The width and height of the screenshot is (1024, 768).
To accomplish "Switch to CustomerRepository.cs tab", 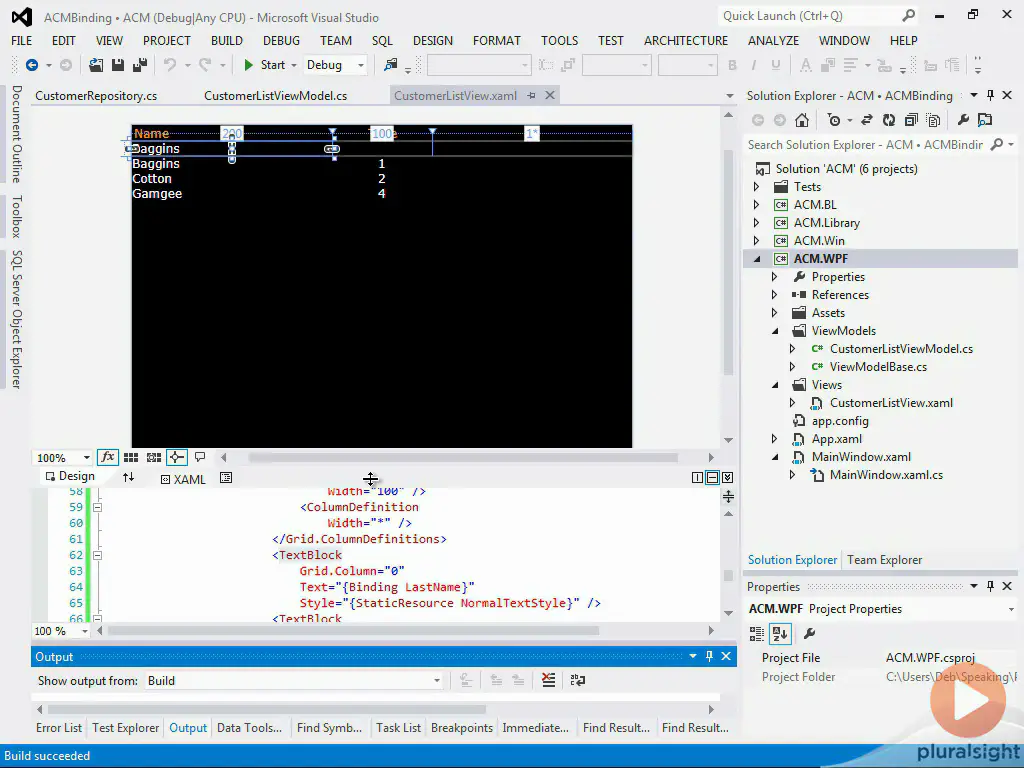I will click(x=96, y=95).
